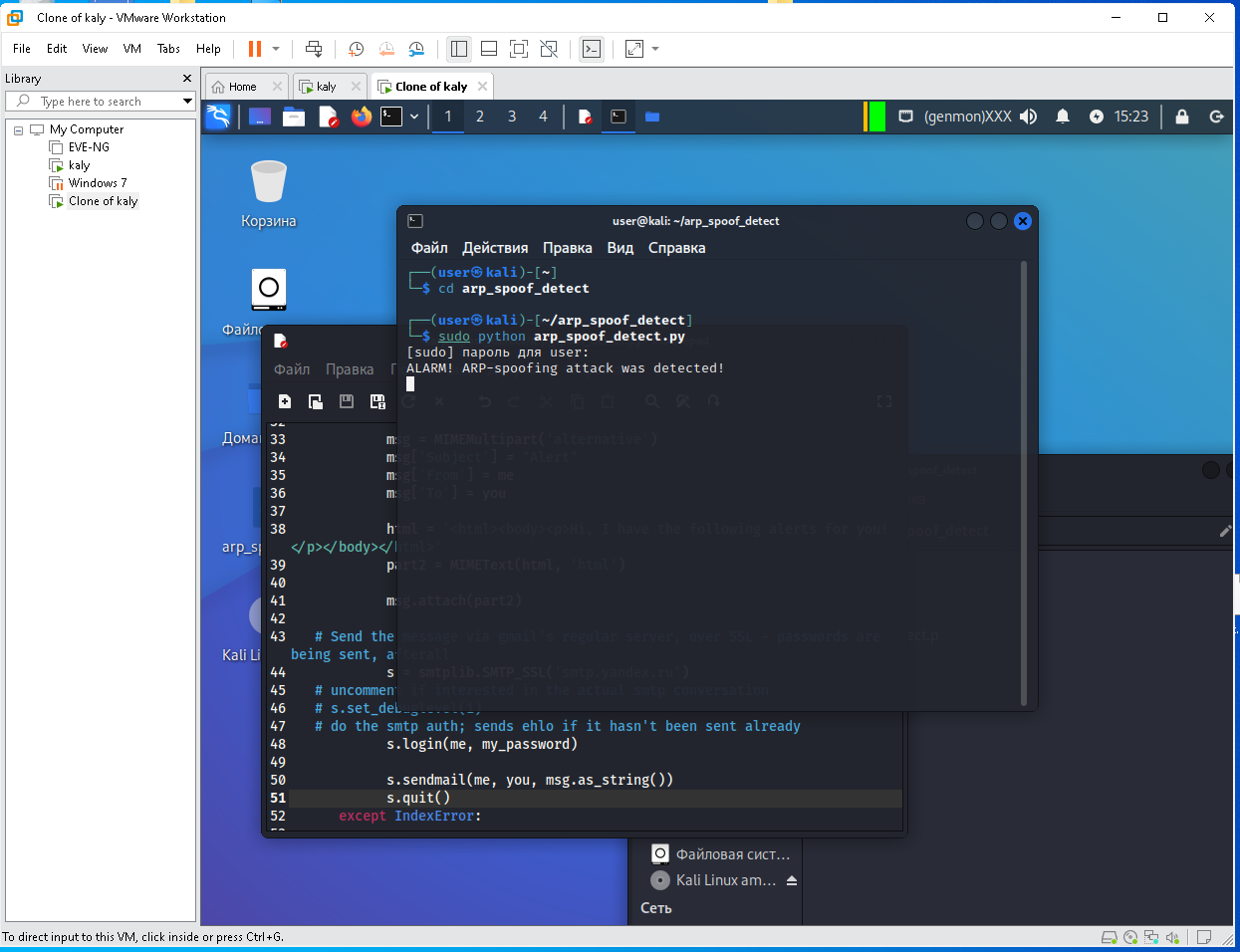Switch to workspace 4
The width and height of the screenshot is (1240, 952).
(x=543, y=117)
